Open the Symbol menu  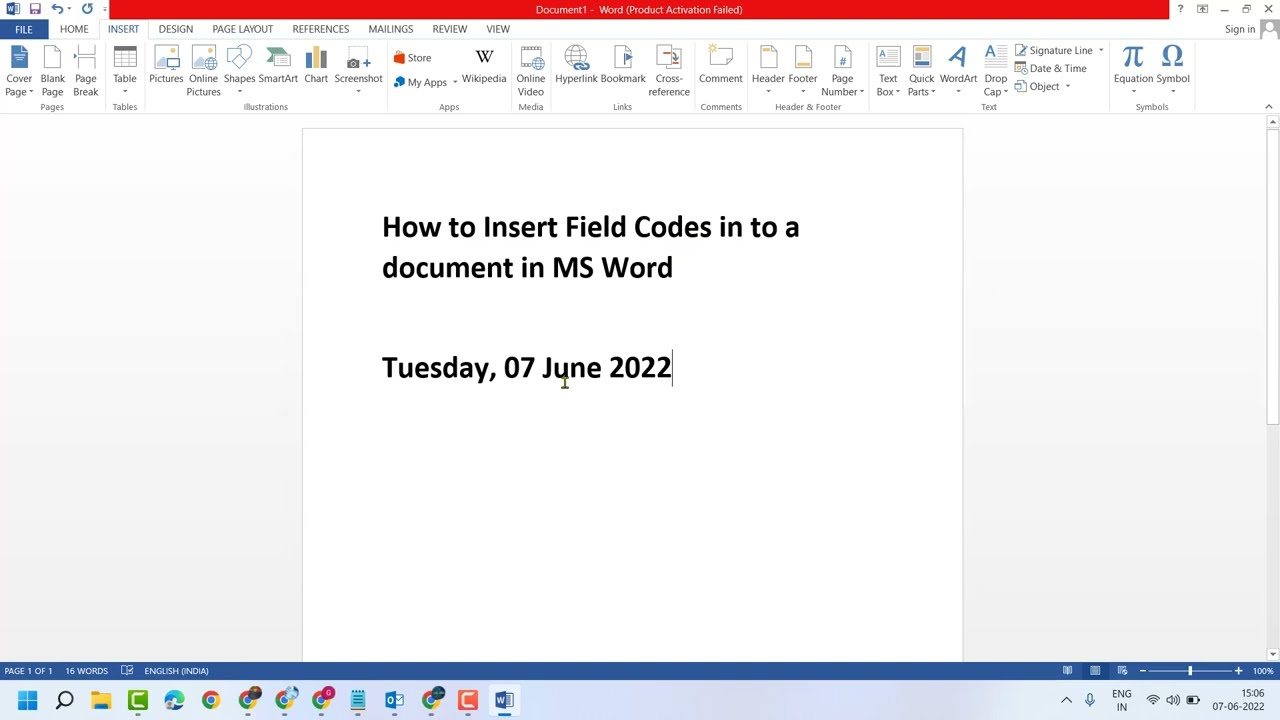point(1173,71)
